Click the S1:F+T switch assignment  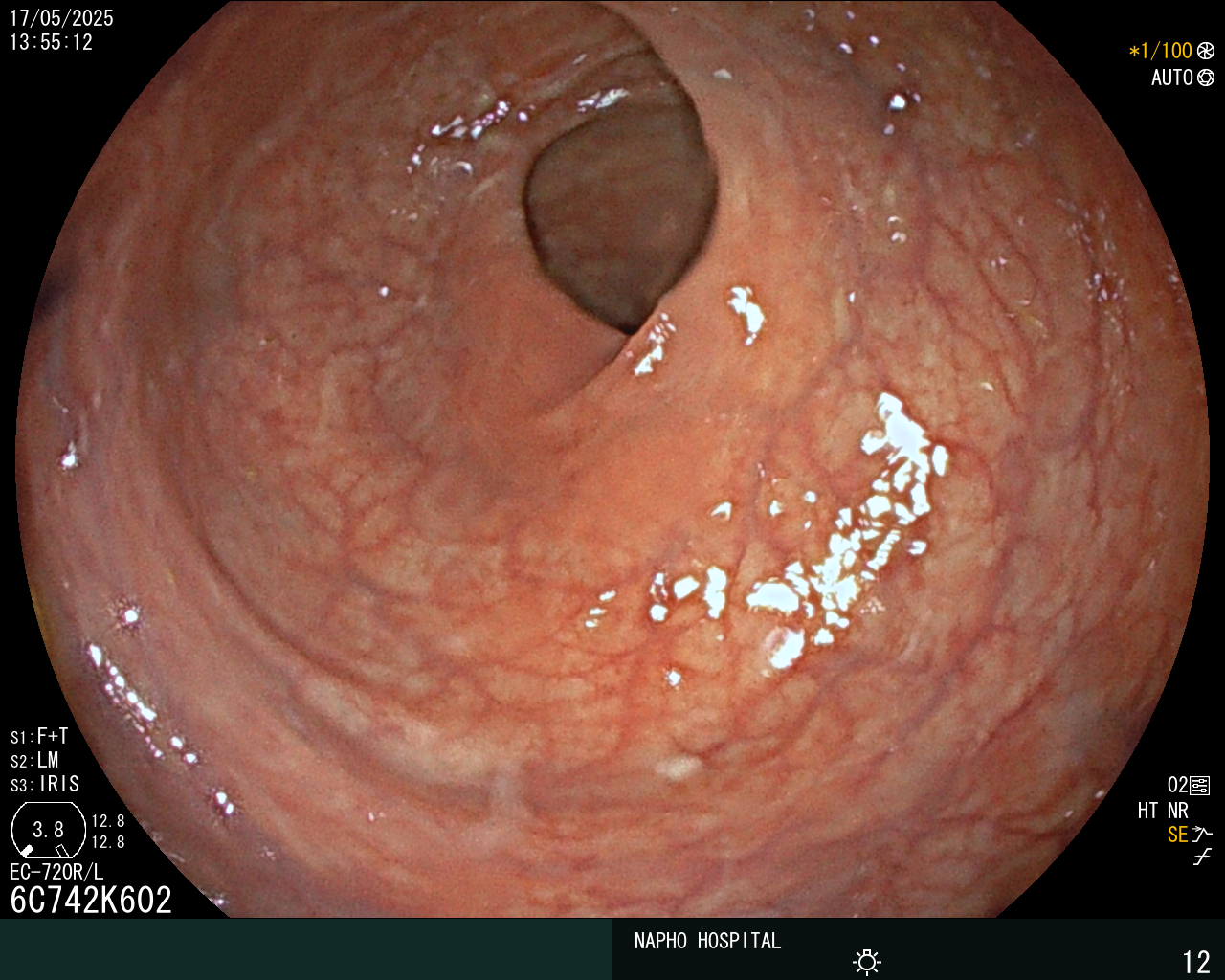point(39,736)
